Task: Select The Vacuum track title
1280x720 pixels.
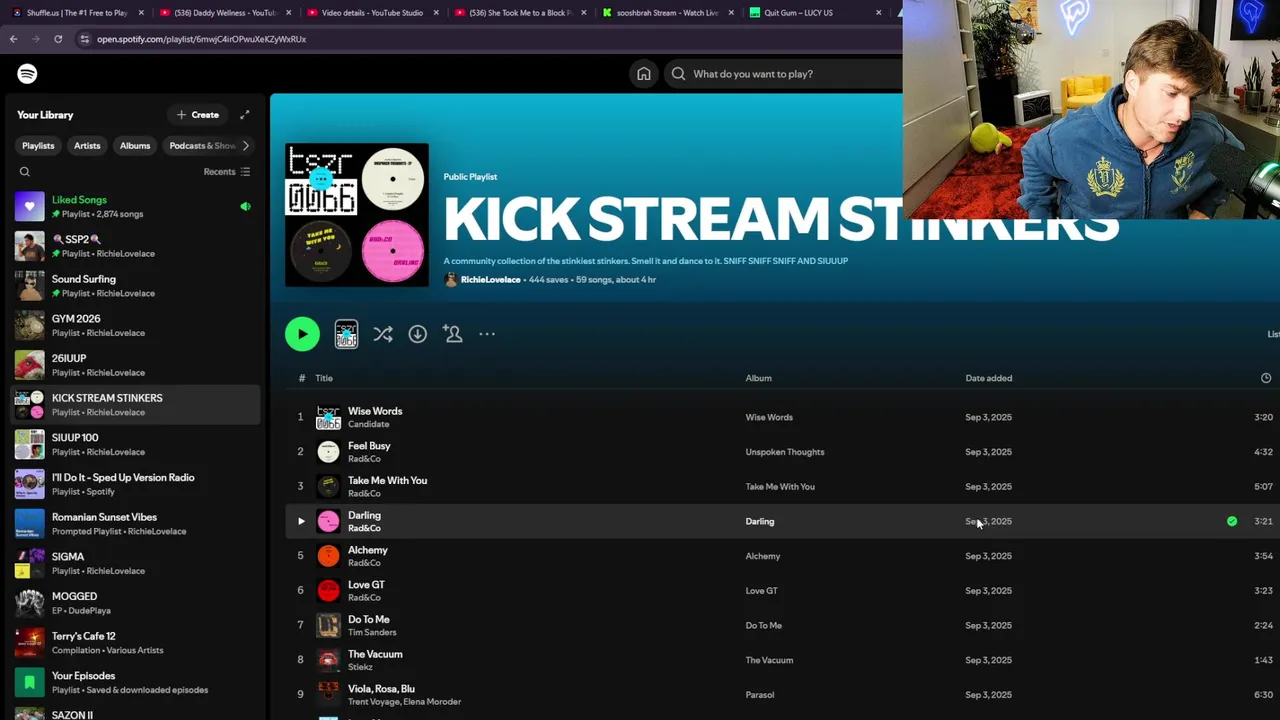Action: pos(375,654)
